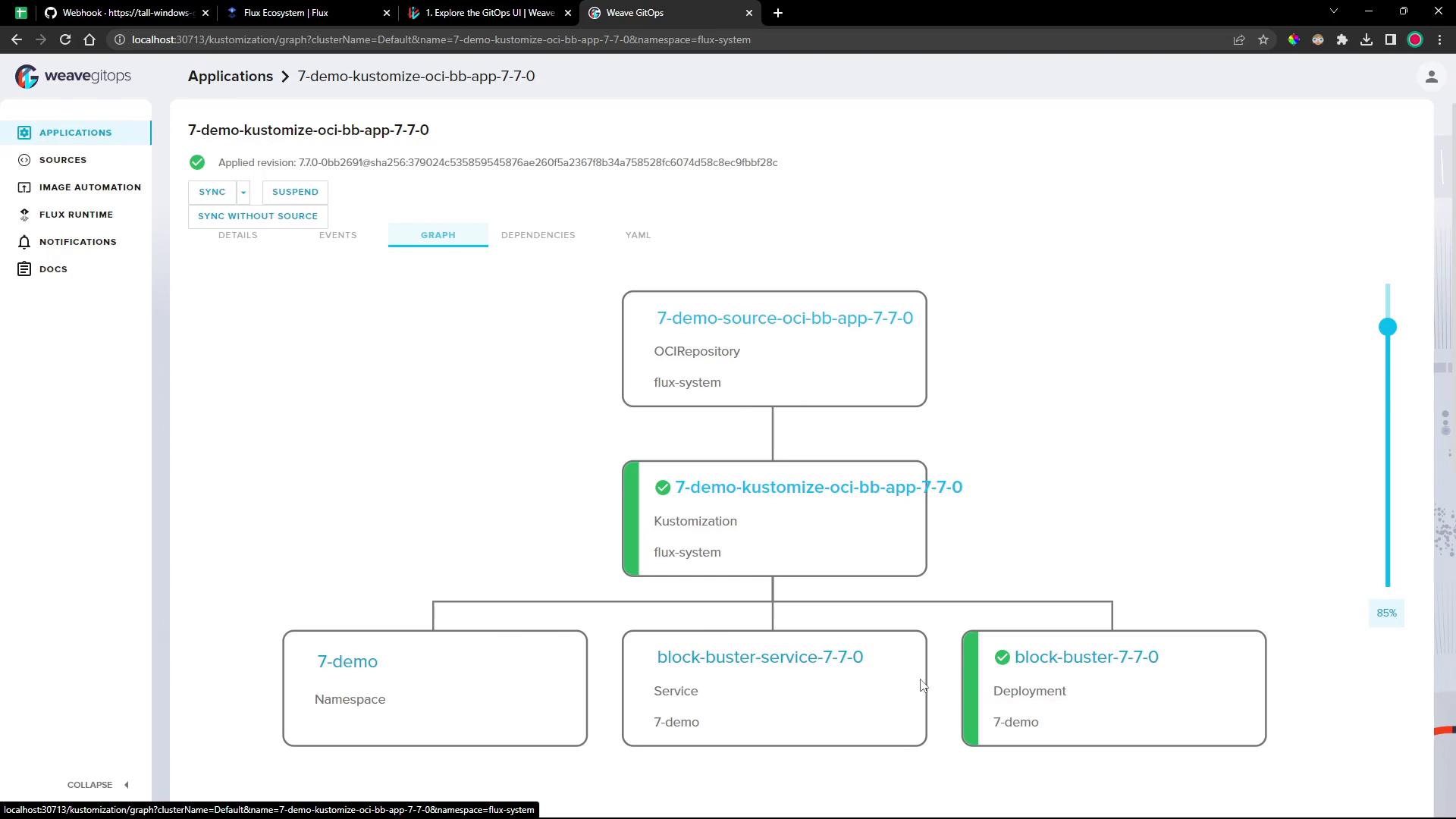Open the Chrome three-dot menu
The height and width of the screenshot is (819, 1456).
1439,39
